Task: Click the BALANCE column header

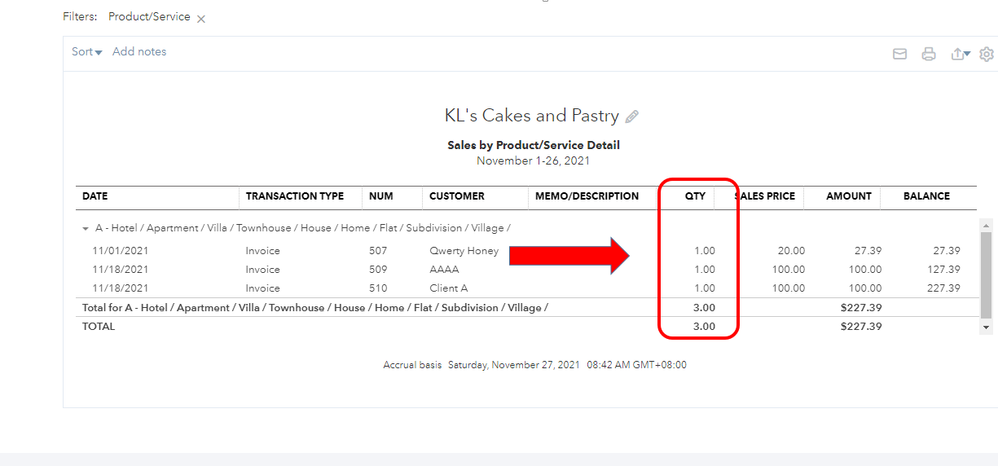Action: pyautogui.click(x=926, y=196)
